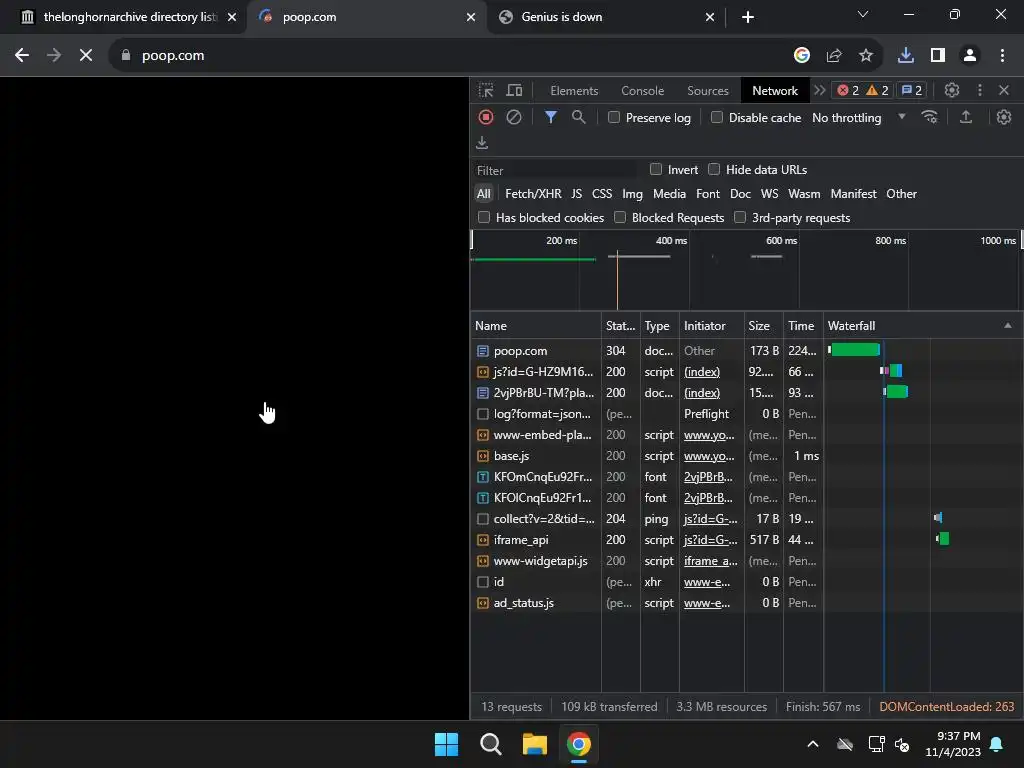Toggle the Waterfall column sort arrow
Image resolution: width=1024 pixels, height=768 pixels.
pos(1008,325)
